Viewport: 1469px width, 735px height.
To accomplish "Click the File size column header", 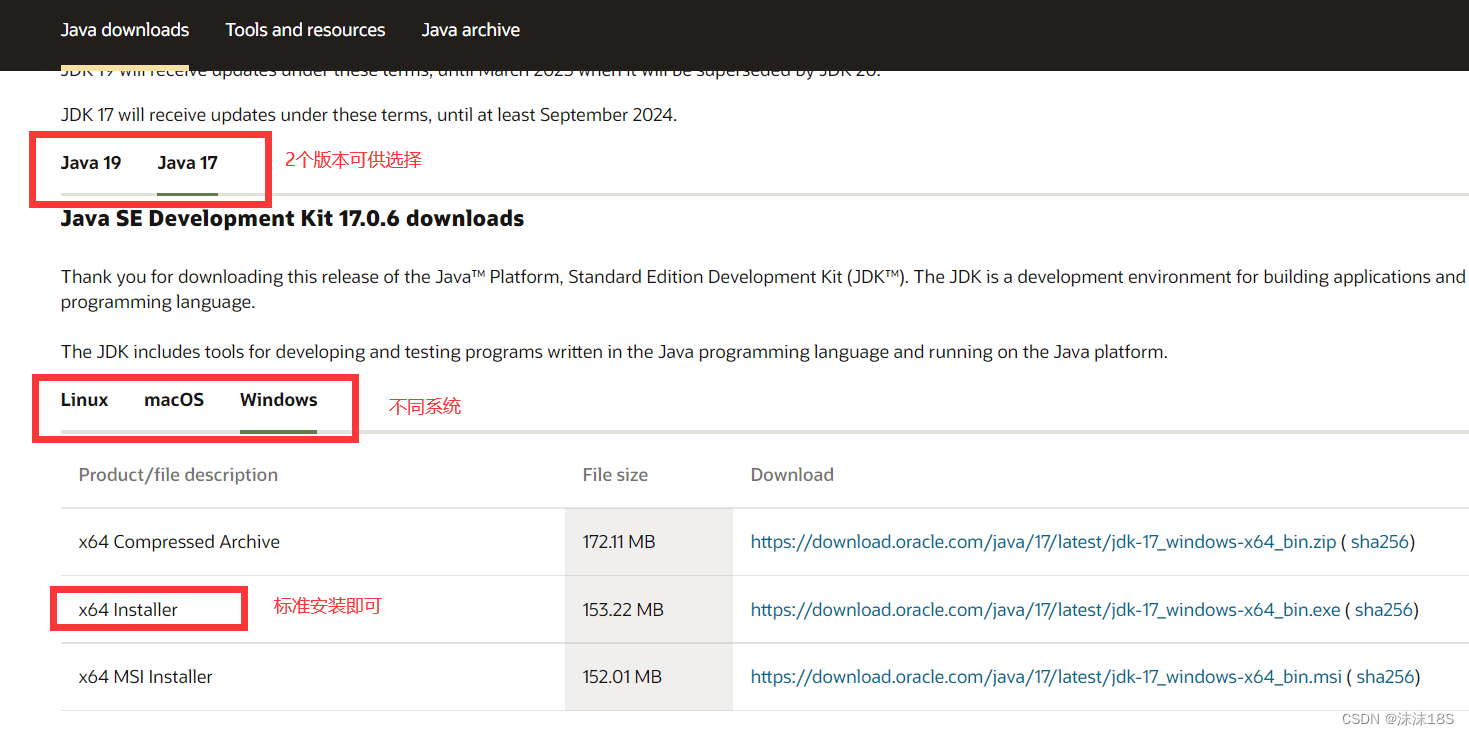I will click(615, 475).
